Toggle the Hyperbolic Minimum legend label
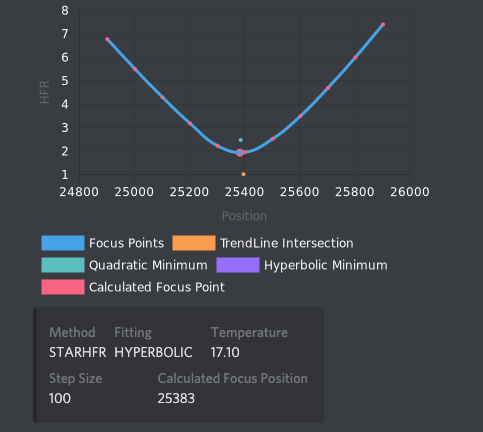483x432 pixels. (326, 265)
